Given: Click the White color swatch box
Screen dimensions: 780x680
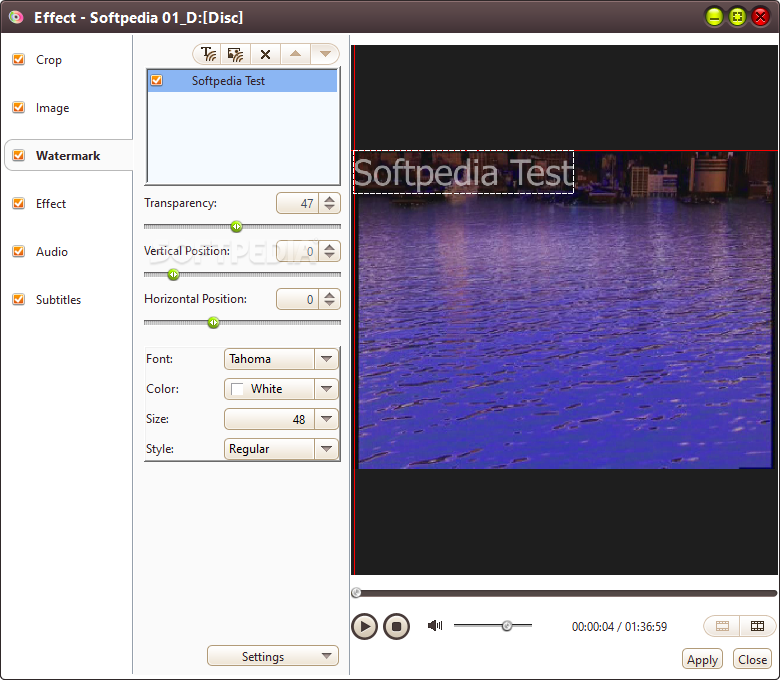Looking at the screenshot, I should coord(237,389).
